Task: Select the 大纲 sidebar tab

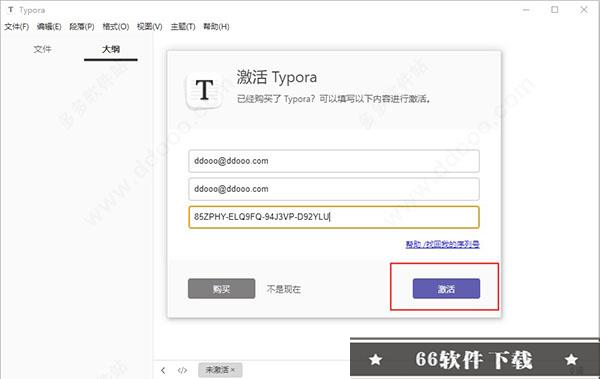Action: 111,49
